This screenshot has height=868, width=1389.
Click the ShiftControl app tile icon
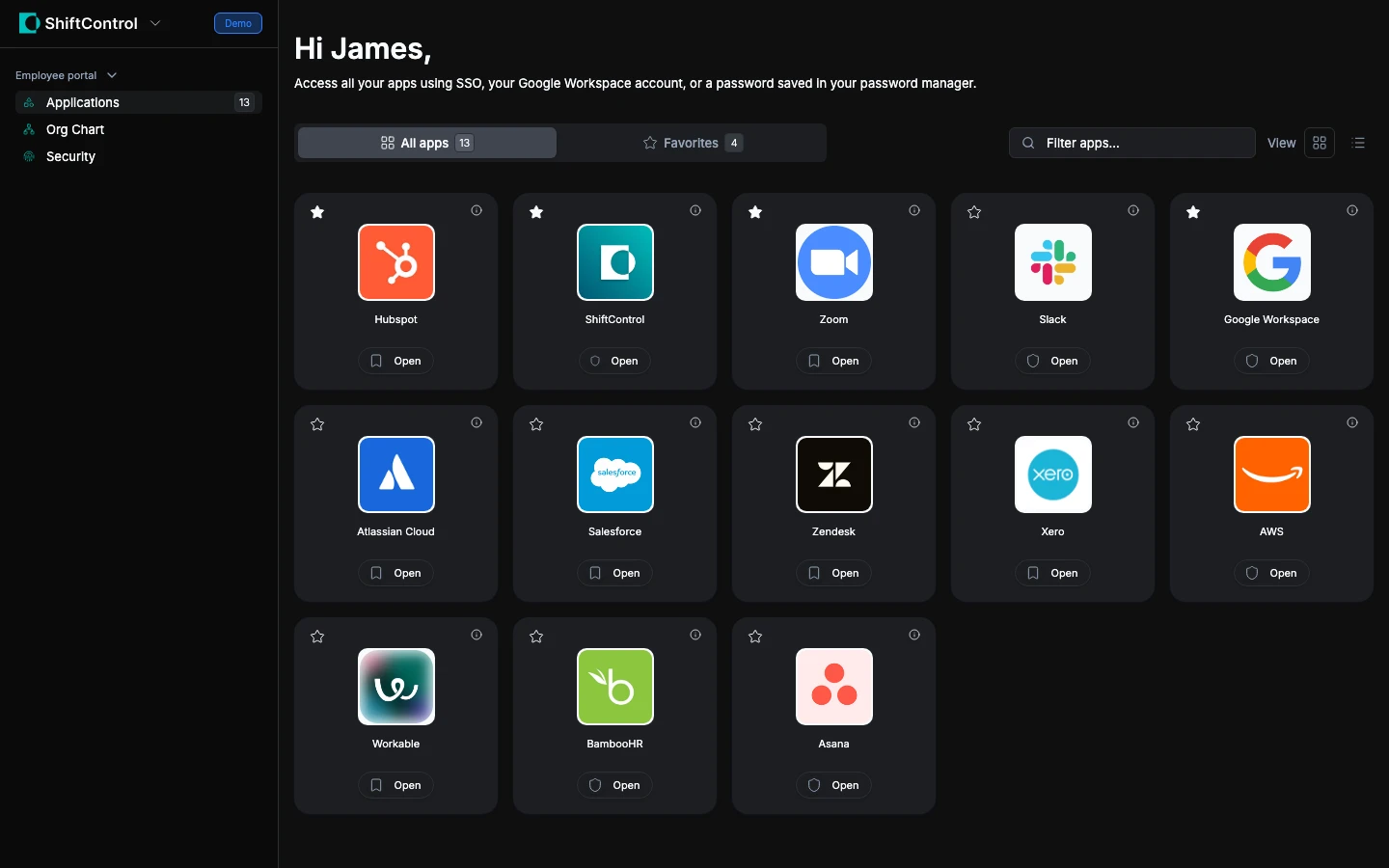615,262
